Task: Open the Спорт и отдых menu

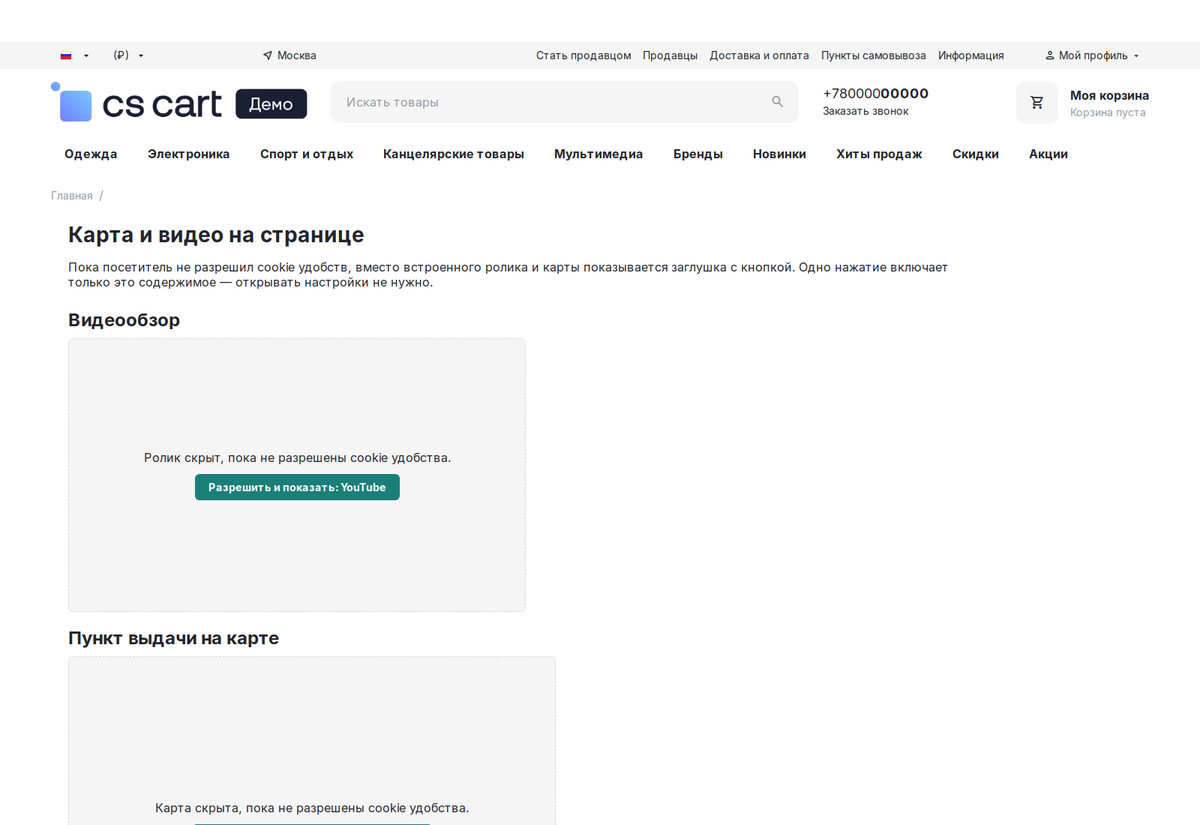Action: point(307,154)
